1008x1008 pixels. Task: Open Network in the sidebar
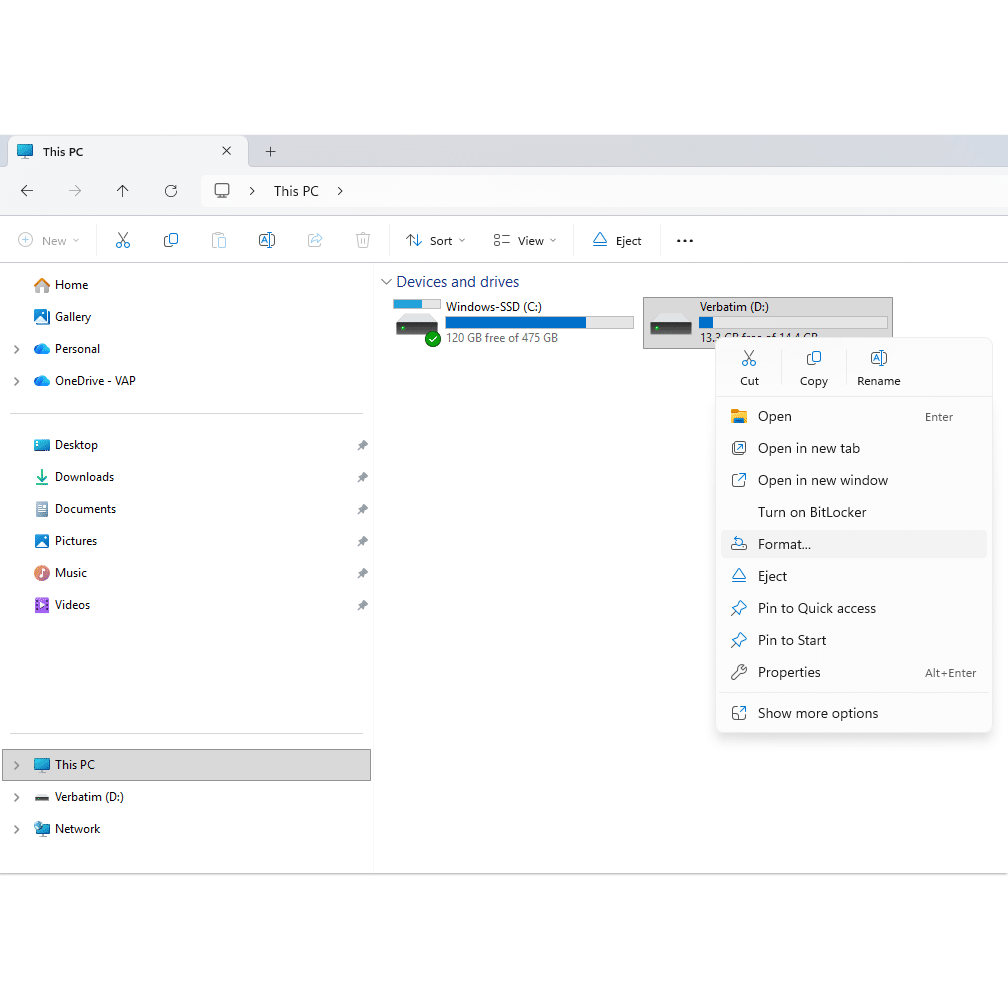tap(67, 829)
